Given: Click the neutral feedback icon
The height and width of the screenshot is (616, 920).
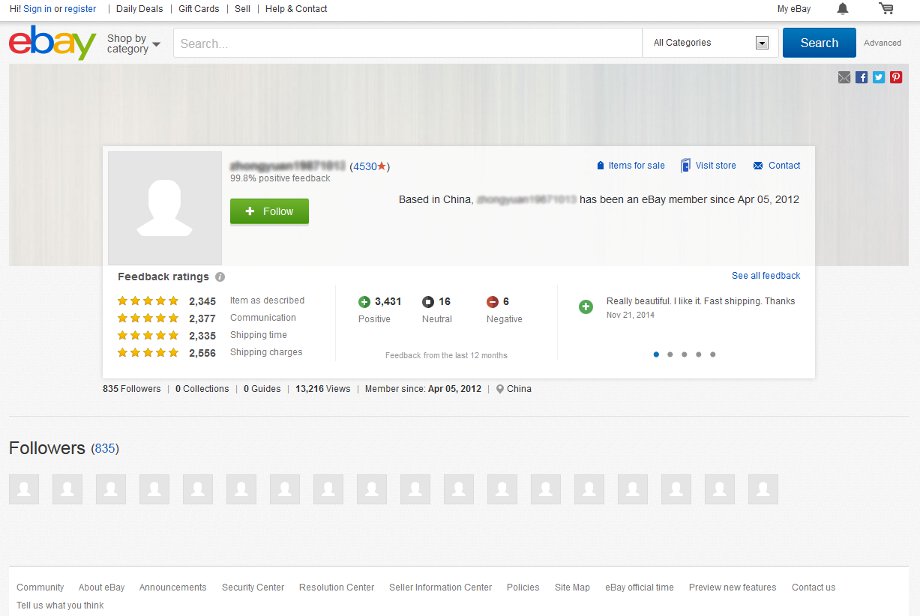Looking at the screenshot, I should pos(428,302).
